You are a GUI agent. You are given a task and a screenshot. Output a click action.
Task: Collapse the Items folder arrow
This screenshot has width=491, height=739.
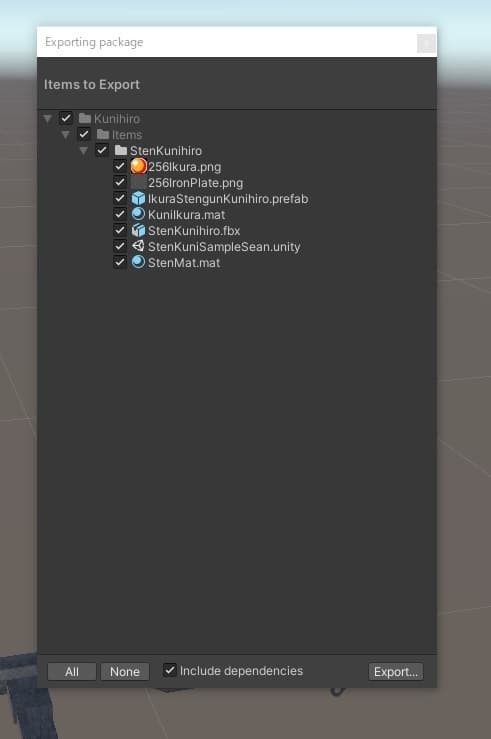65,135
